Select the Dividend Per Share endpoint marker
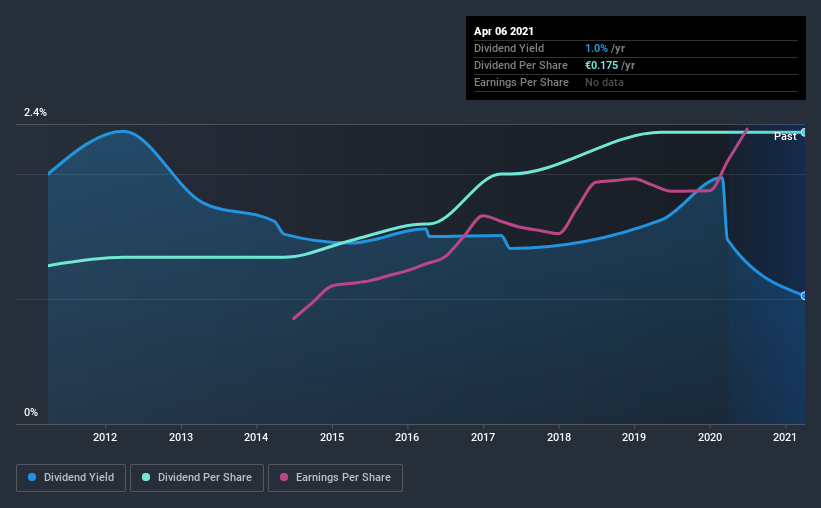 pos(804,132)
